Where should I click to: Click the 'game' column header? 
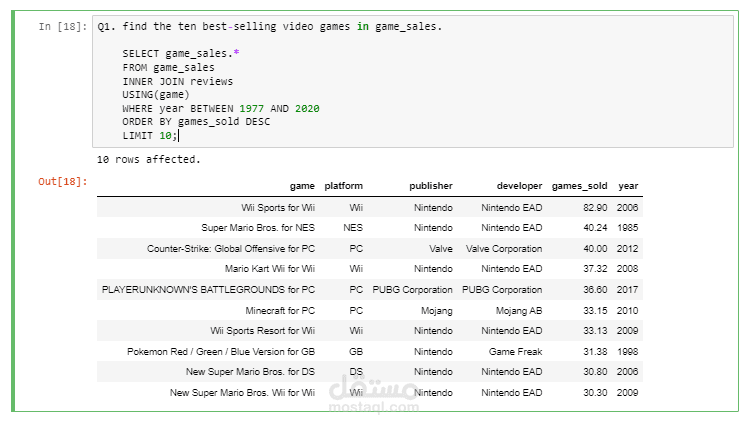click(302, 186)
